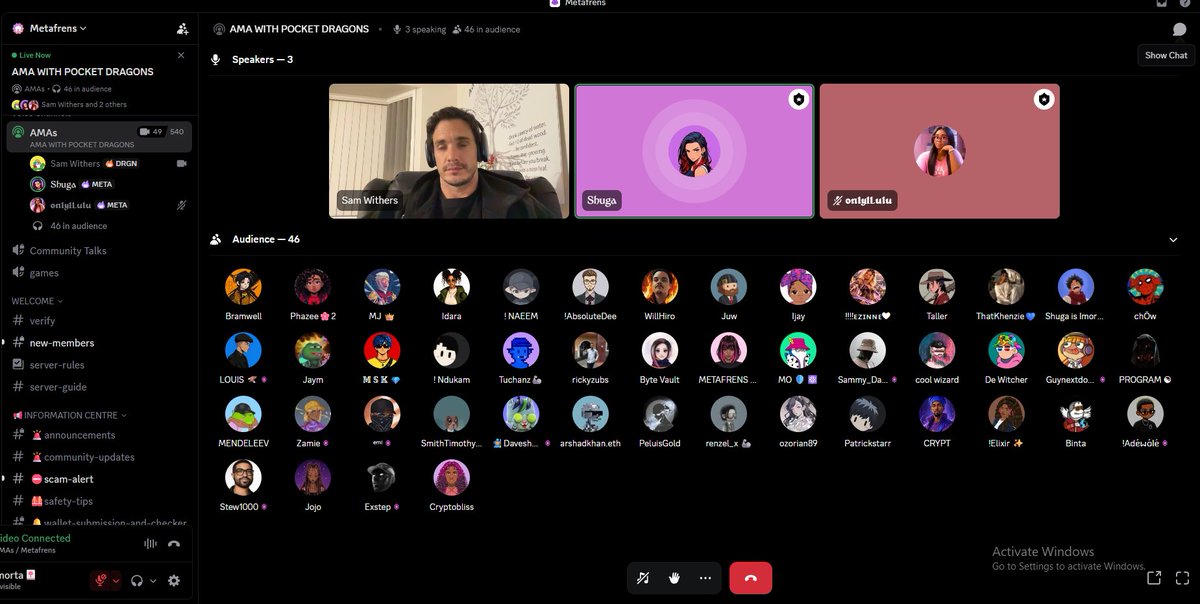Viewport: 1200px width, 604px height.
Task: Open the AMAs stage channel
Action: click(98, 137)
